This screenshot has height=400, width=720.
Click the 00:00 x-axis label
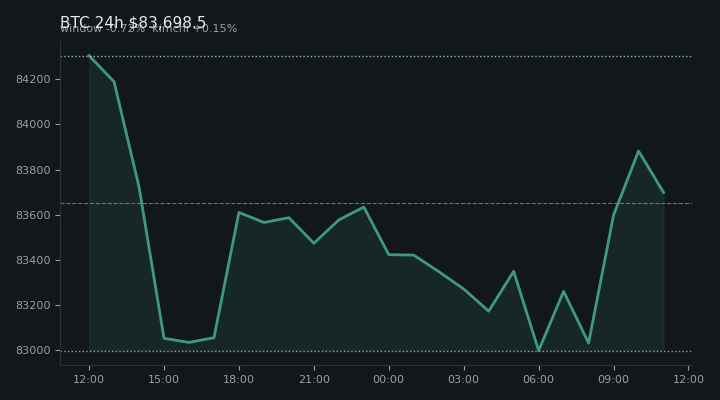[388, 379]
